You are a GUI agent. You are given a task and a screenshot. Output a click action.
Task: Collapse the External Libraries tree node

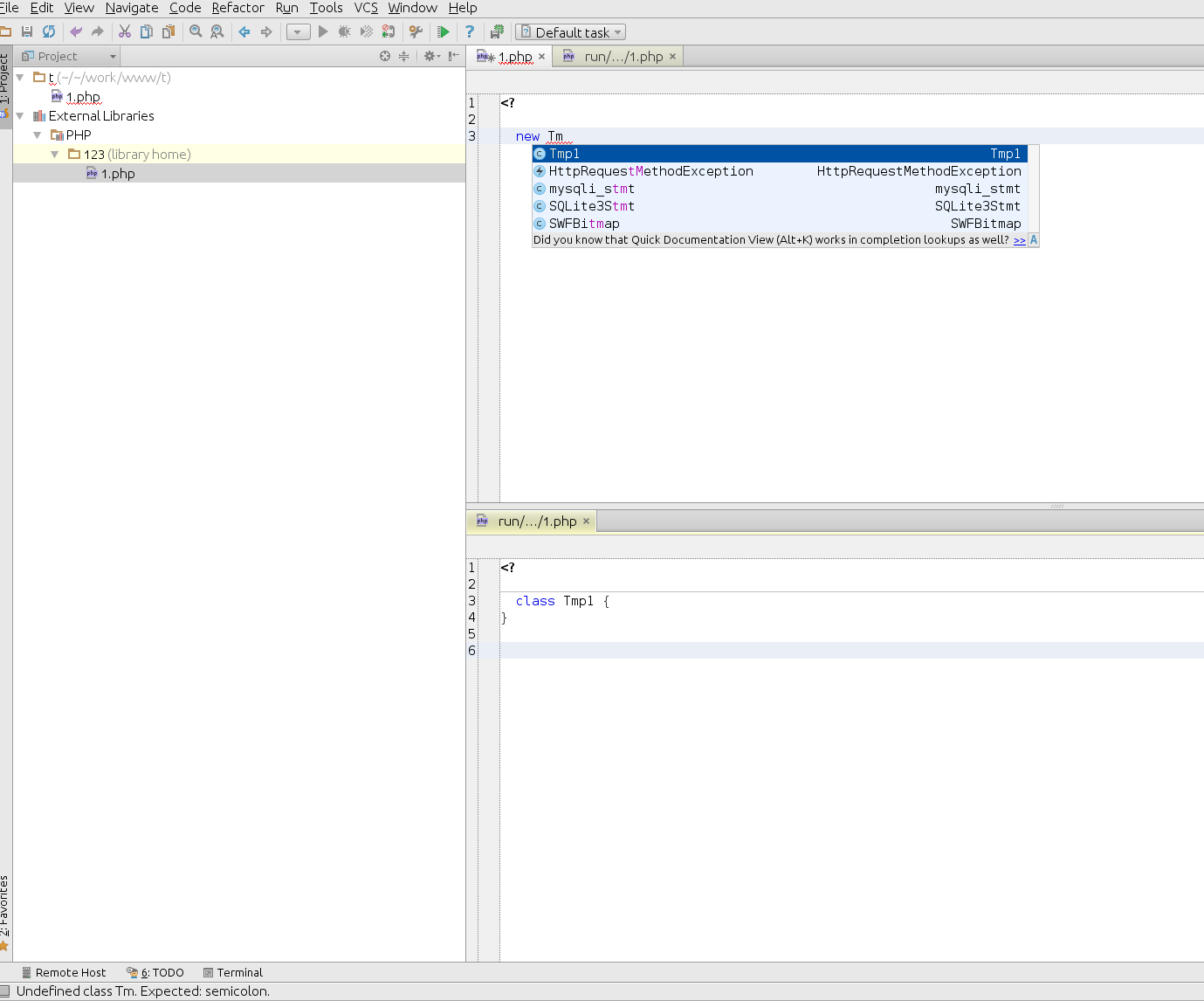pyautogui.click(x=20, y=116)
